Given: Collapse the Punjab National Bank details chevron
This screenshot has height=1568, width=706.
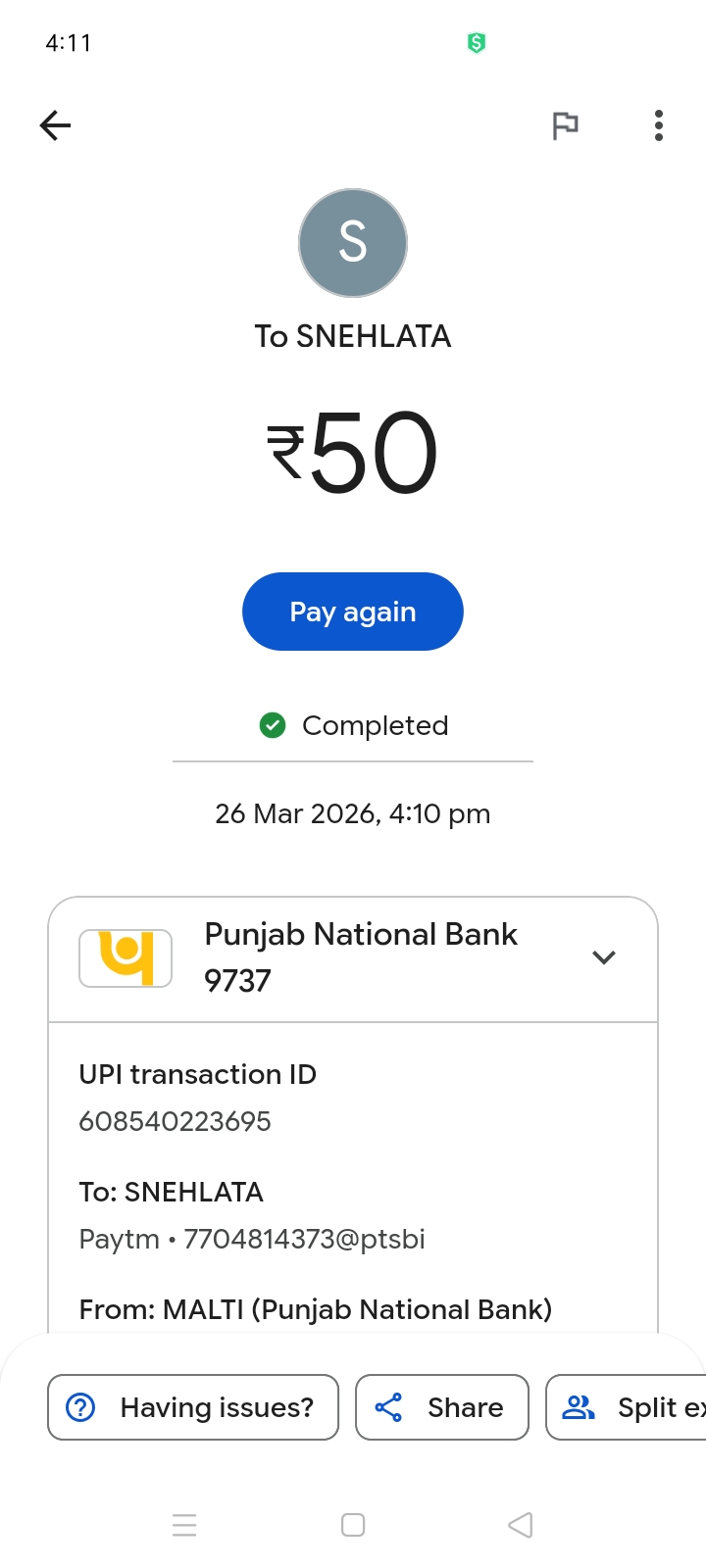Looking at the screenshot, I should (x=604, y=957).
